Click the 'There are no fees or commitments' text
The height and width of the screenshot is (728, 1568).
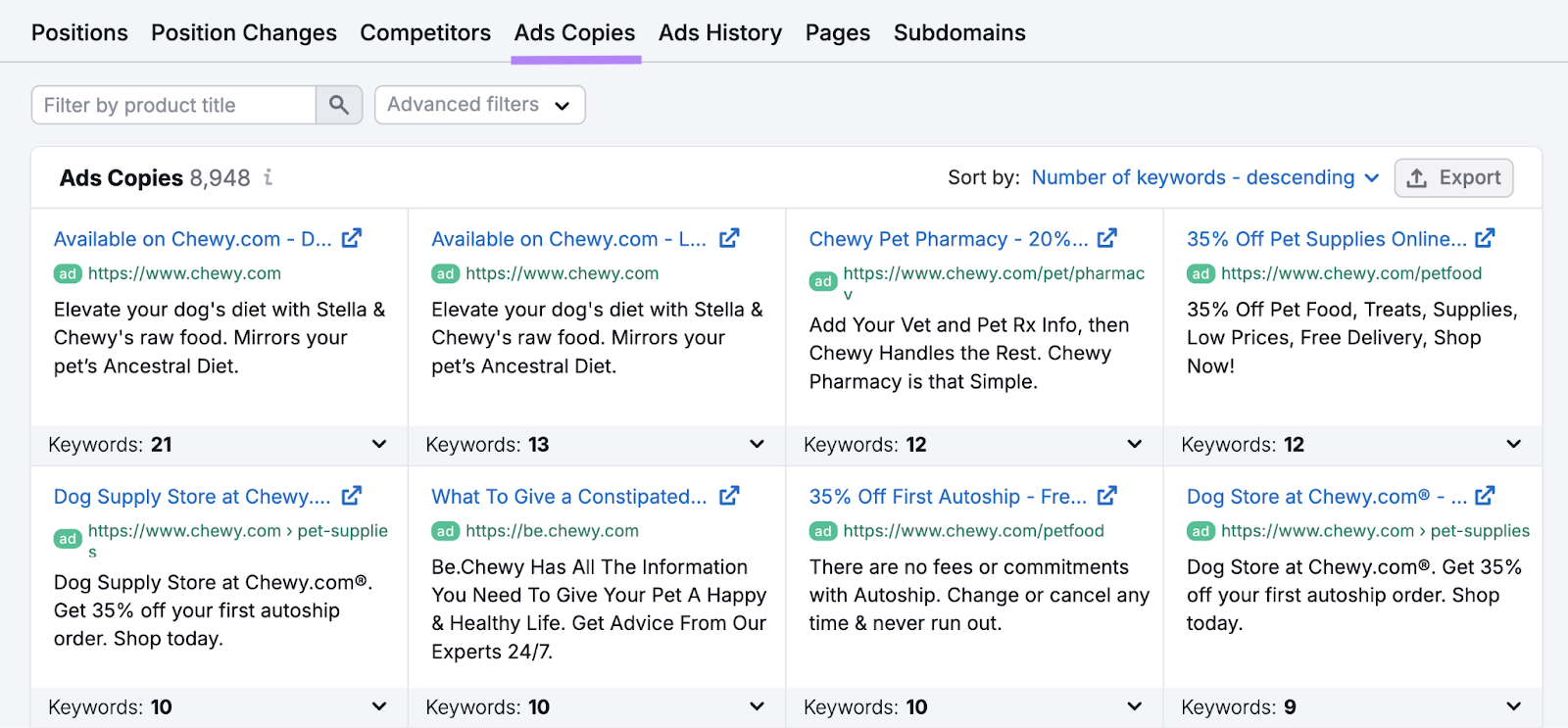tap(979, 596)
